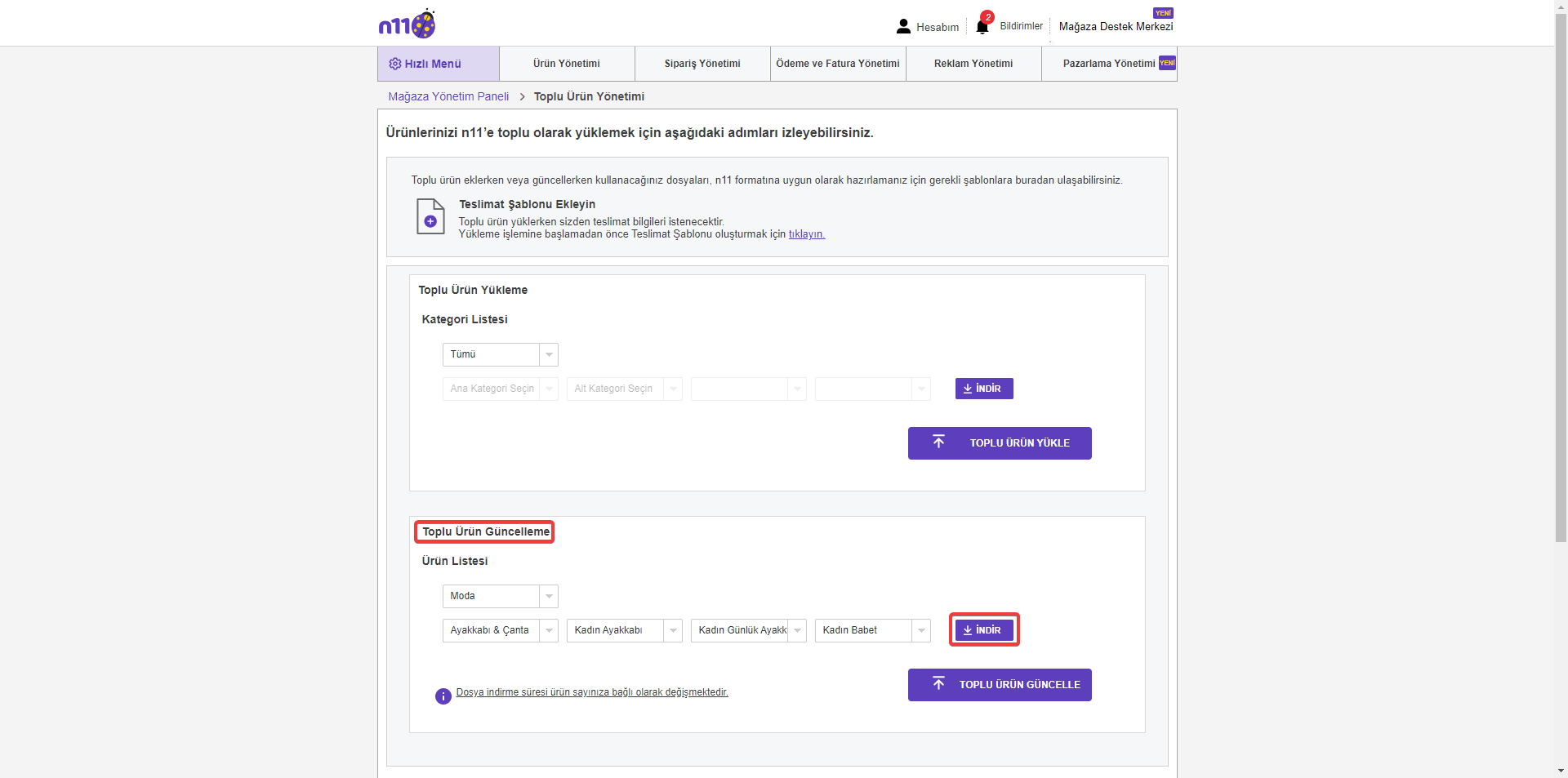Image resolution: width=1568 pixels, height=778 pixels.
Task: Click the info icon beside download note
Action: pyautogui.click(x=443, y=696)
